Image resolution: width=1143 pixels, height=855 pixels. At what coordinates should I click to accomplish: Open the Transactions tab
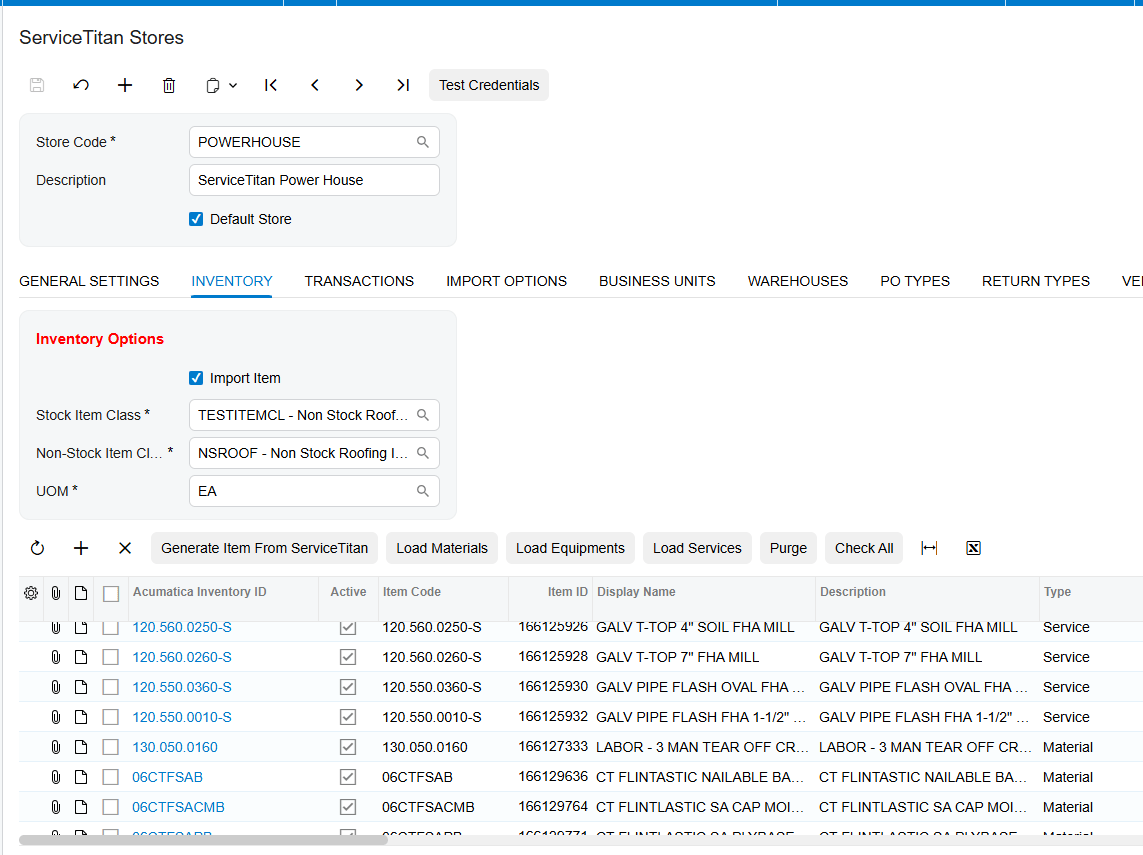(x=359, y=281)
